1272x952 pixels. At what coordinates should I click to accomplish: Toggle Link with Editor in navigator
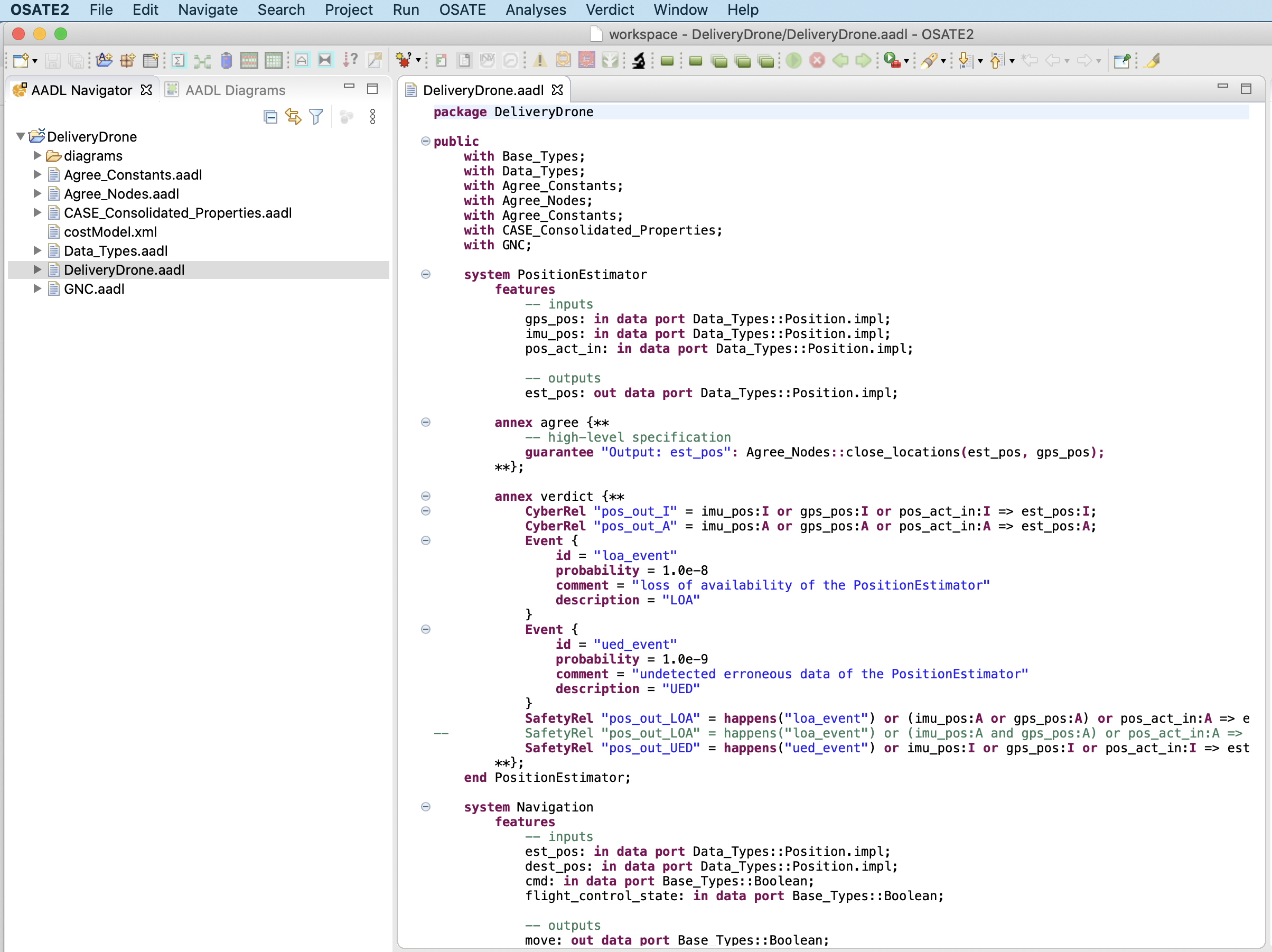coord(293,117)
